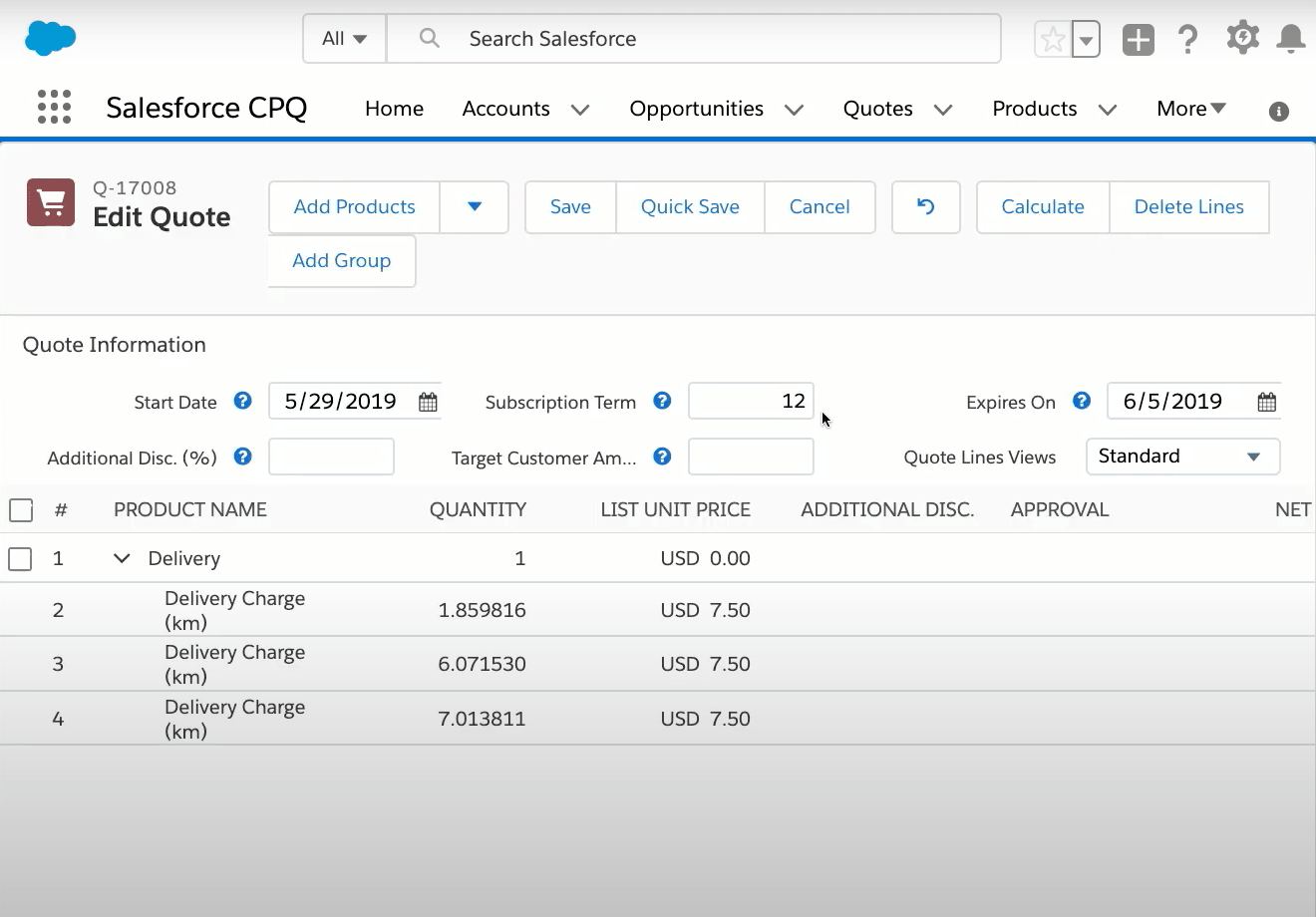This screenshot has width=1316, height=917.
Task: Click help icon next to Subscription Term
Action: coord(662,401)
